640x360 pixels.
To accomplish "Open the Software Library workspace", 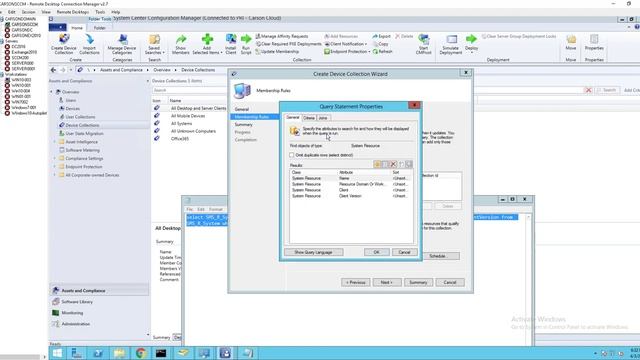I will 77,302.
